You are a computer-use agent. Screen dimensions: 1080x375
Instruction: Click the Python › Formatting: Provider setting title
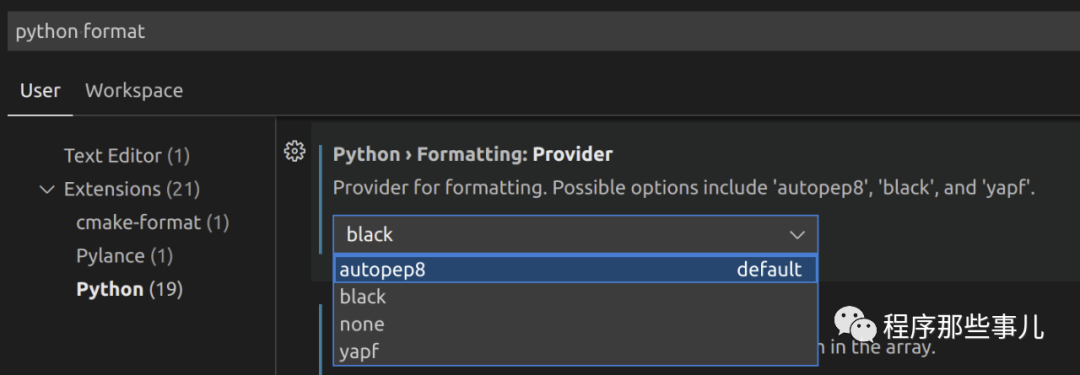click(x=472, y=154)
